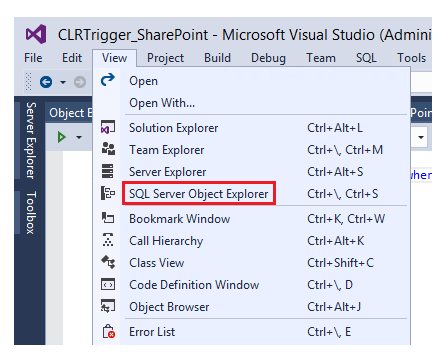The height and width of the screenshot is (360, 448).
Task: Open the Project menu
Action: click(x=165, y=58)
